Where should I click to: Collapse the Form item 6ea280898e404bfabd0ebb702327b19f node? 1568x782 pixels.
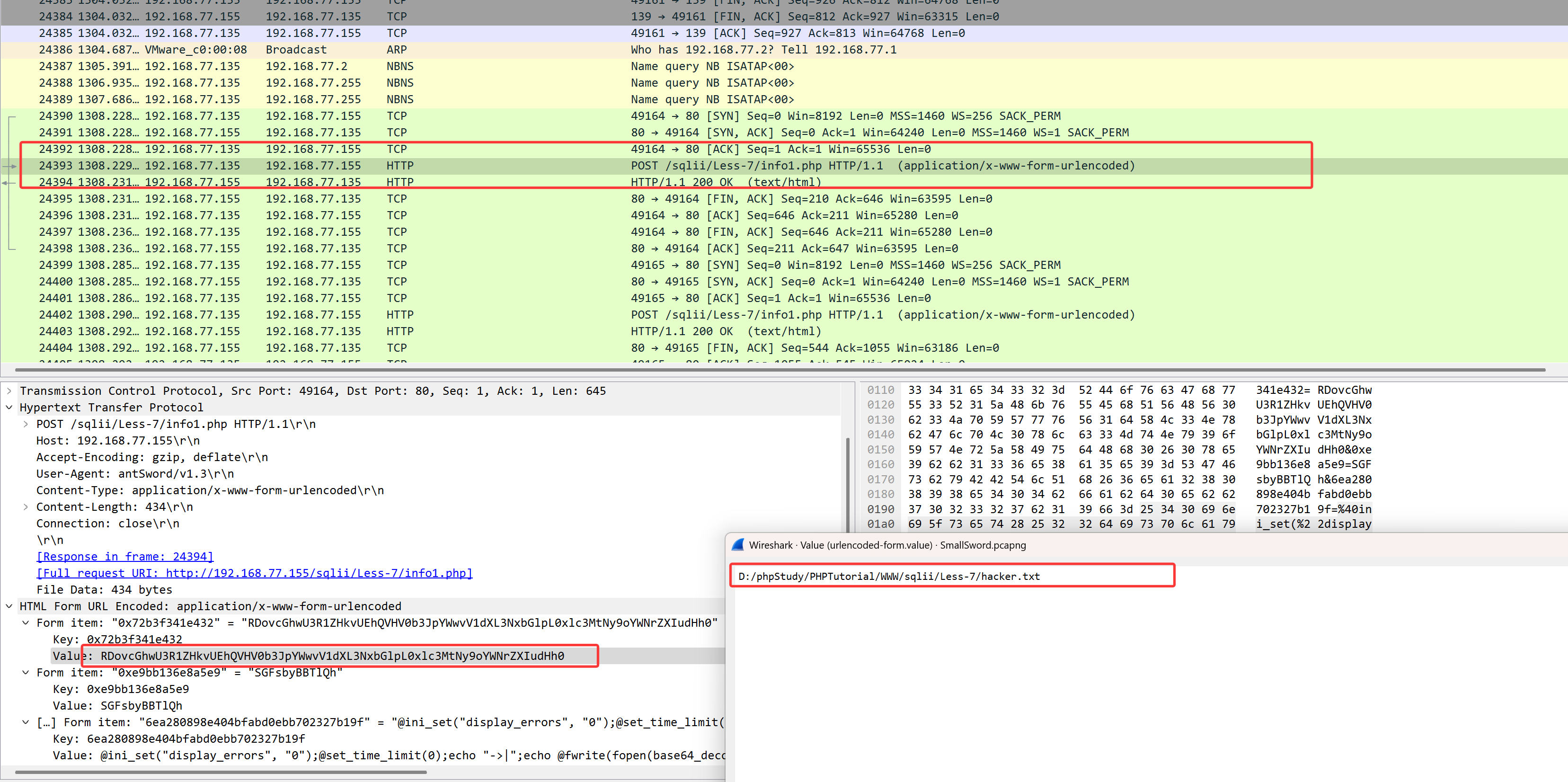[x=26, y=722]
